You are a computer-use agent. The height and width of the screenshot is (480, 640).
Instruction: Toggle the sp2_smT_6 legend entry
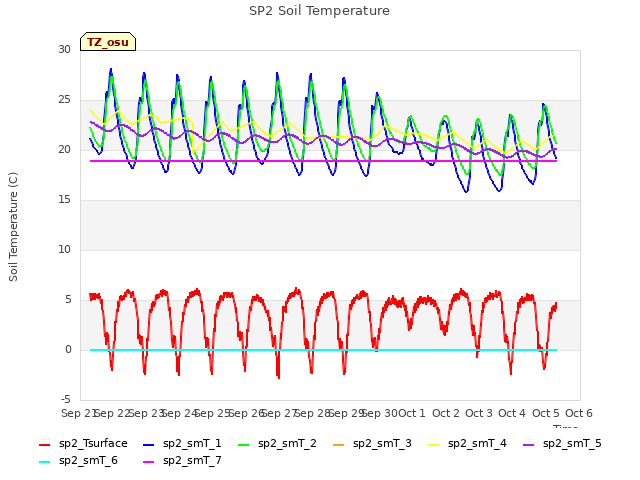click(x=78, y=461)
